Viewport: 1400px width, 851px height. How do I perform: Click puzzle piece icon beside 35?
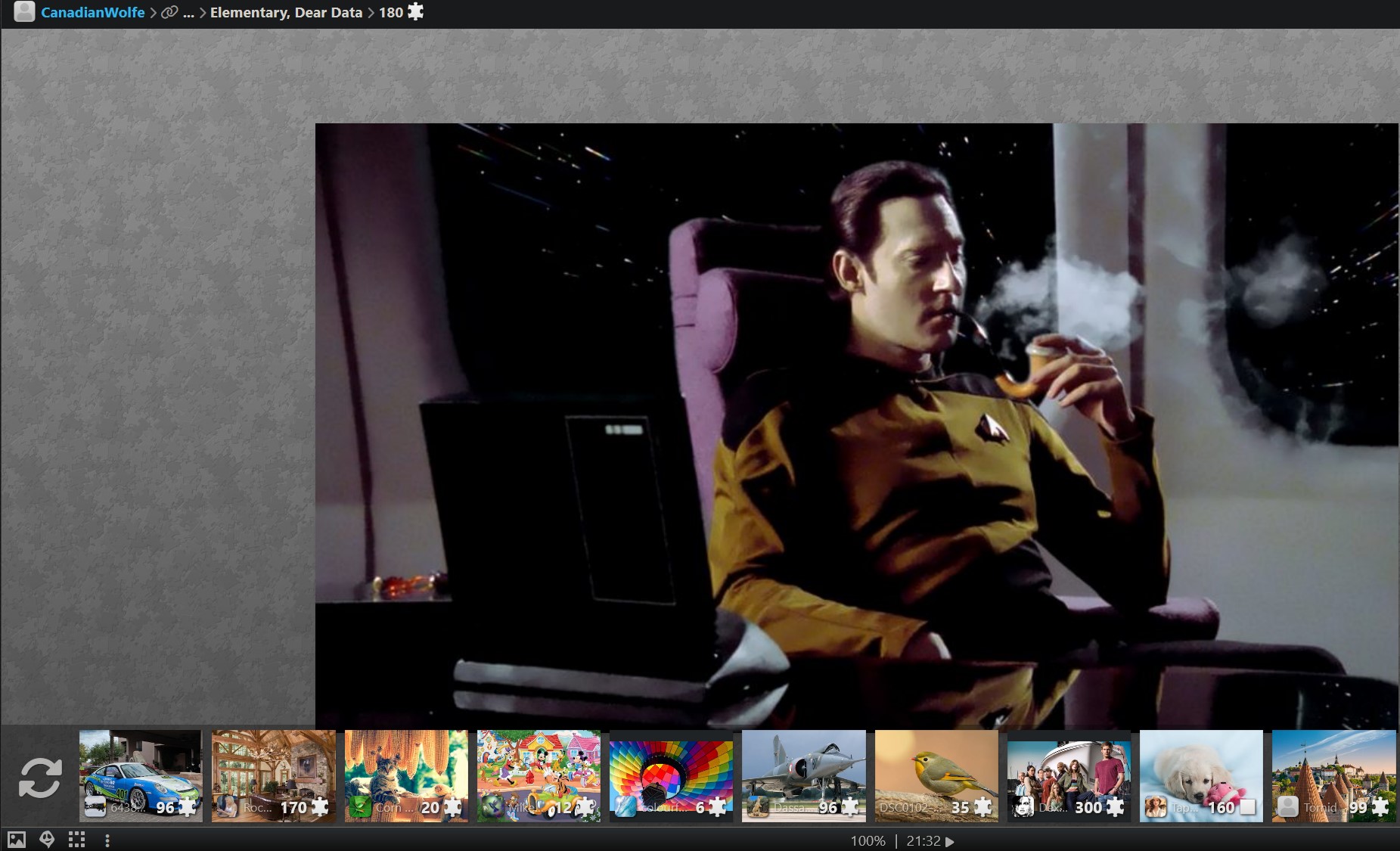point(982,807)
